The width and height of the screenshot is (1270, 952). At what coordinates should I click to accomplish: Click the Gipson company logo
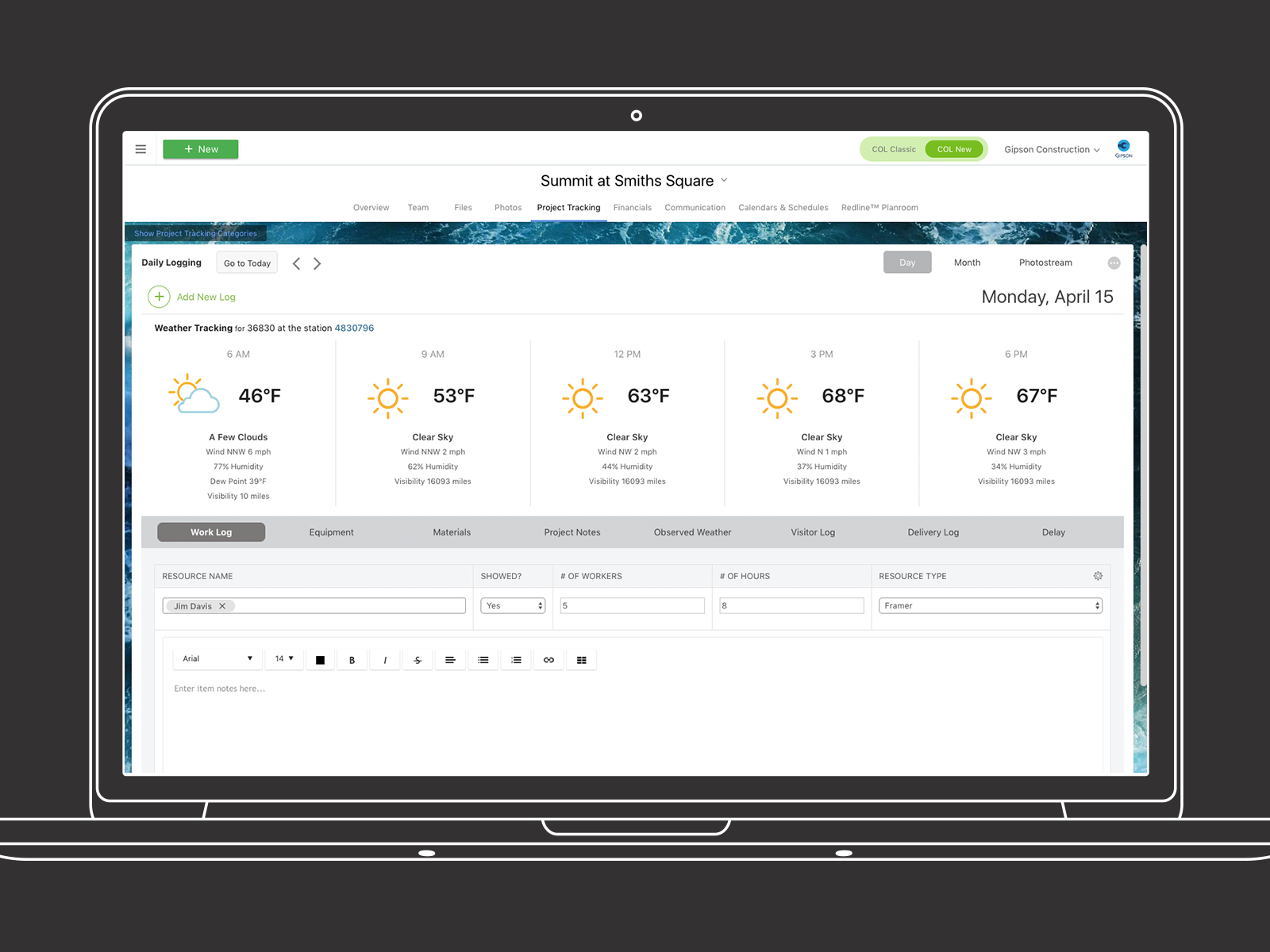(1124, 148)
